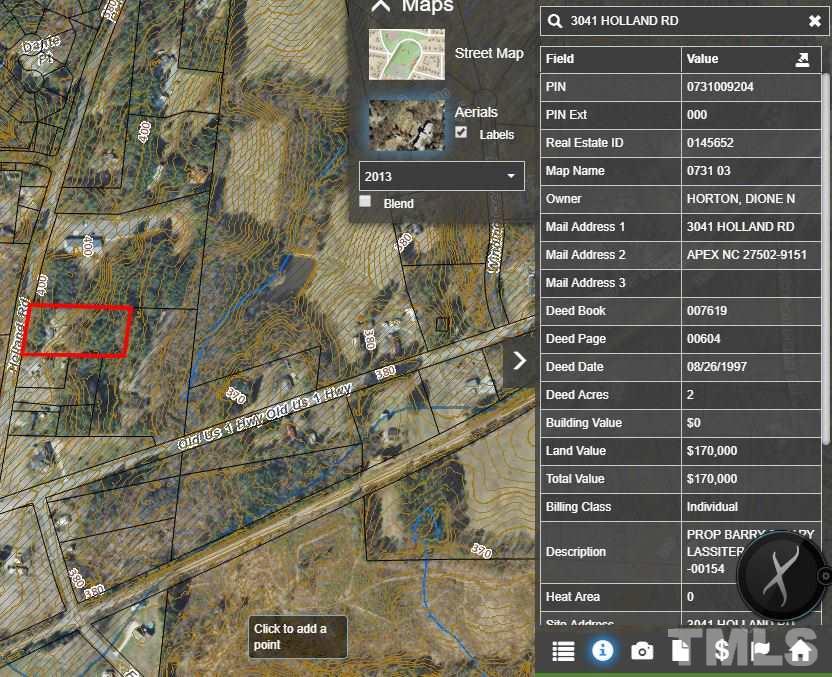
Task: Click the Description field label
Action: [x=576, y=552]
